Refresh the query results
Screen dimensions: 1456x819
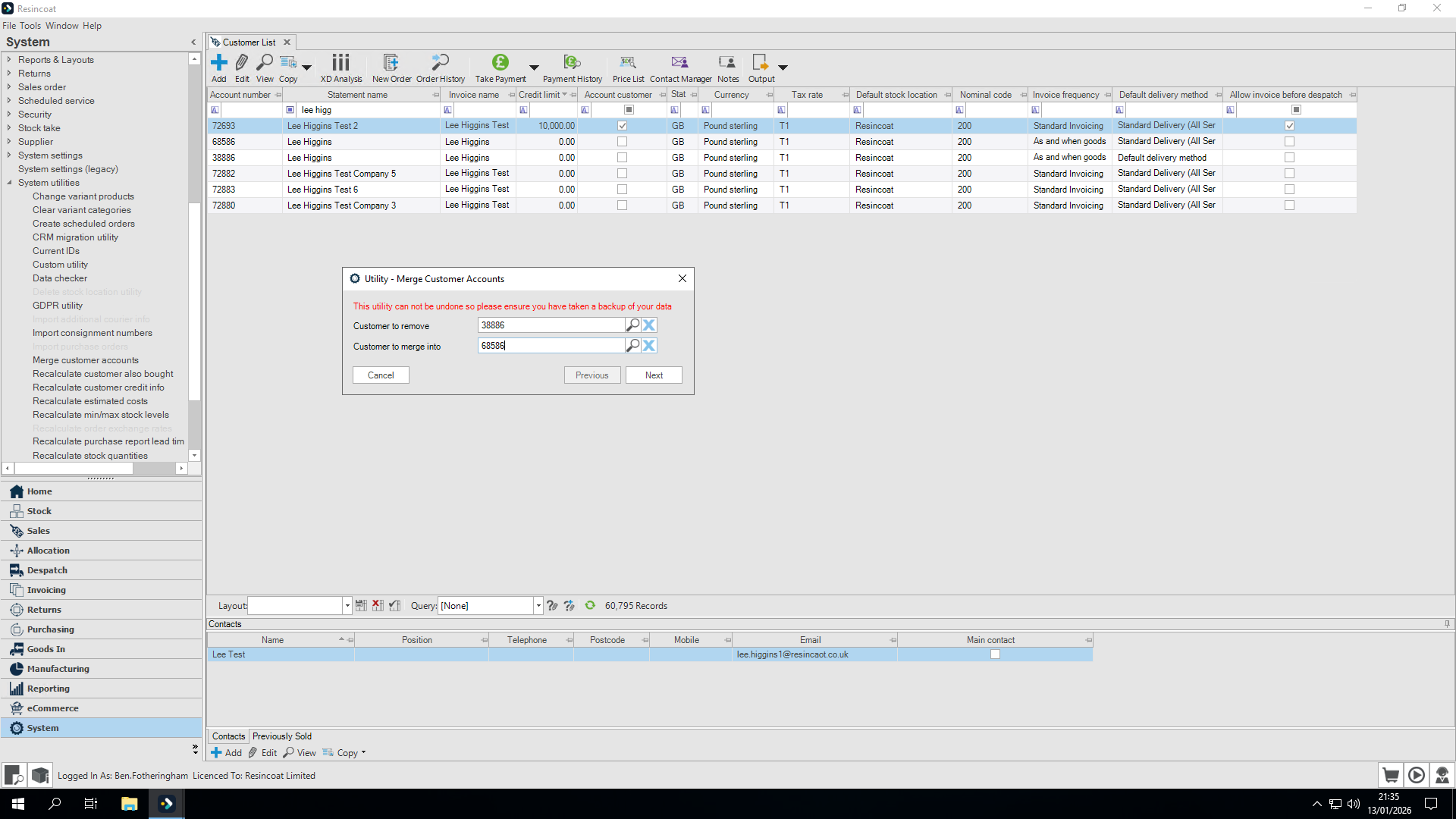(590, 605)
